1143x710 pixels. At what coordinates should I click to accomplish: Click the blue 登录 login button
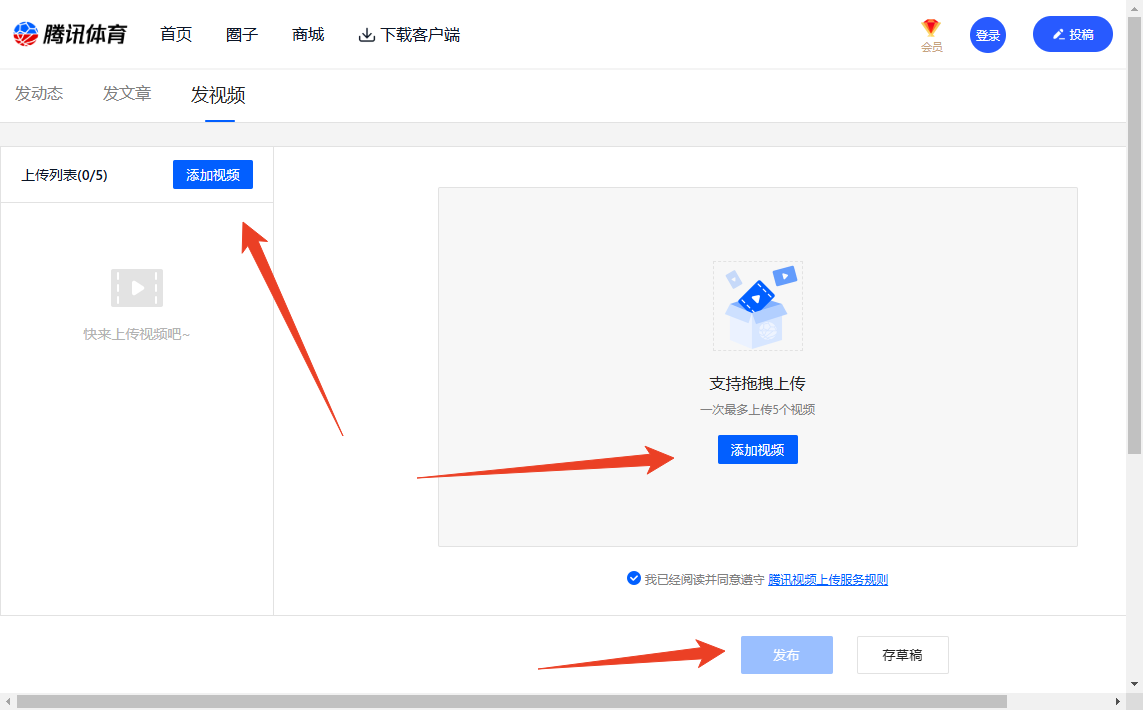pos(988,35)
